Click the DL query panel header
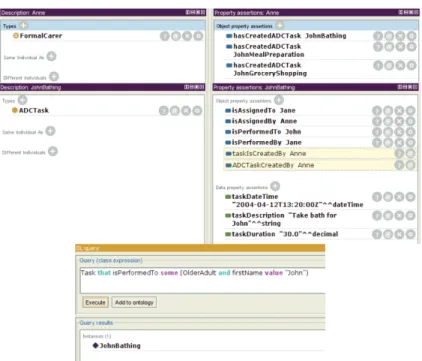The image size is (422, 361). click(x=200, y=248)
